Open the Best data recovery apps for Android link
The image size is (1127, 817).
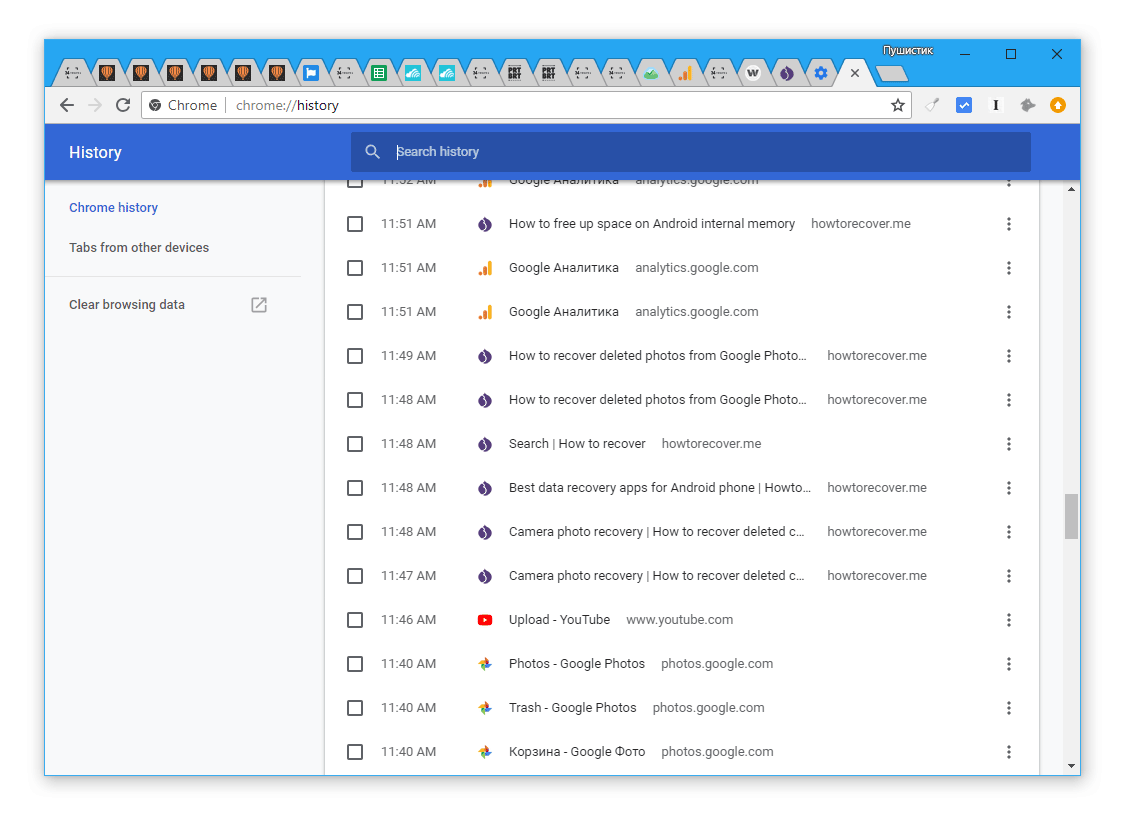coord(660,488)
